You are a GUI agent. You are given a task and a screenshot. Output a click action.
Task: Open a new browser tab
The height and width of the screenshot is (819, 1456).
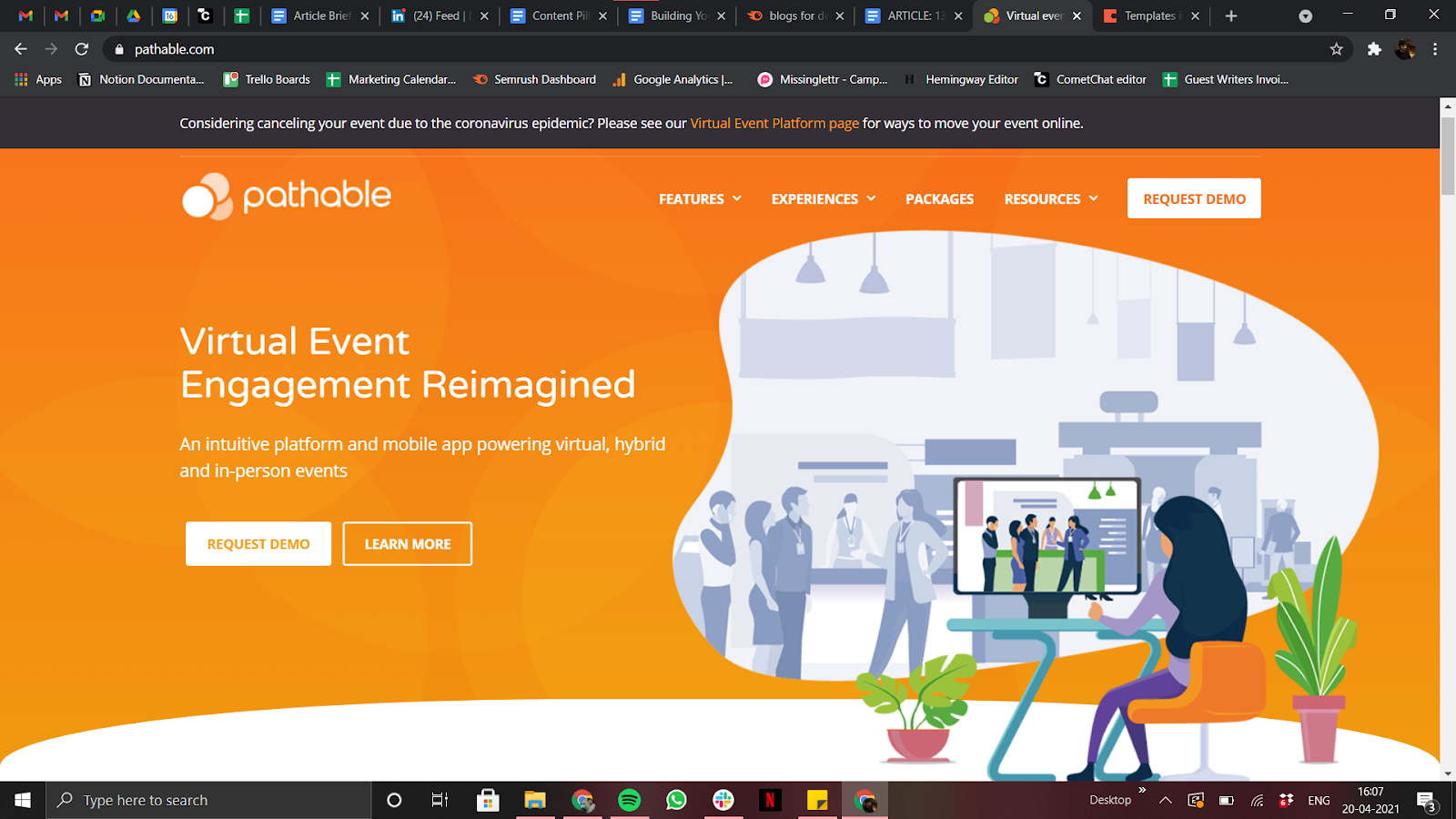click(x=1231, y=15)
